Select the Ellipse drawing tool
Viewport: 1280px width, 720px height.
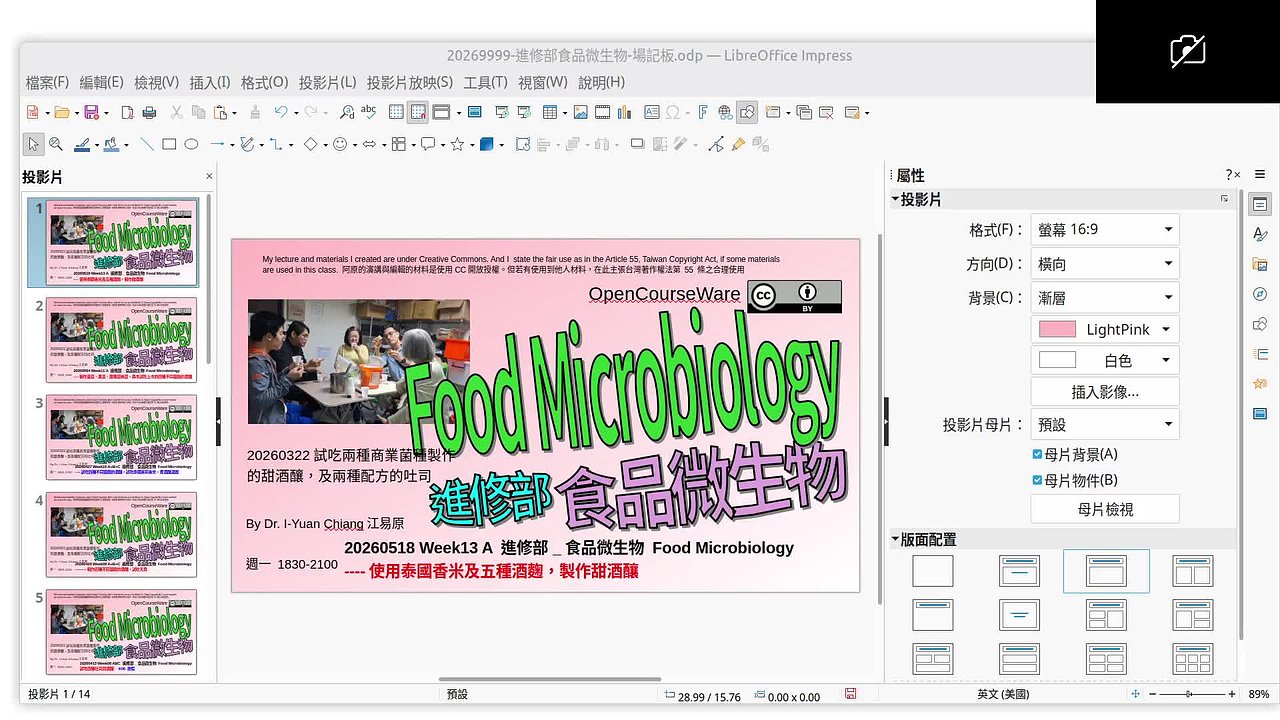(x=191, y=144)
